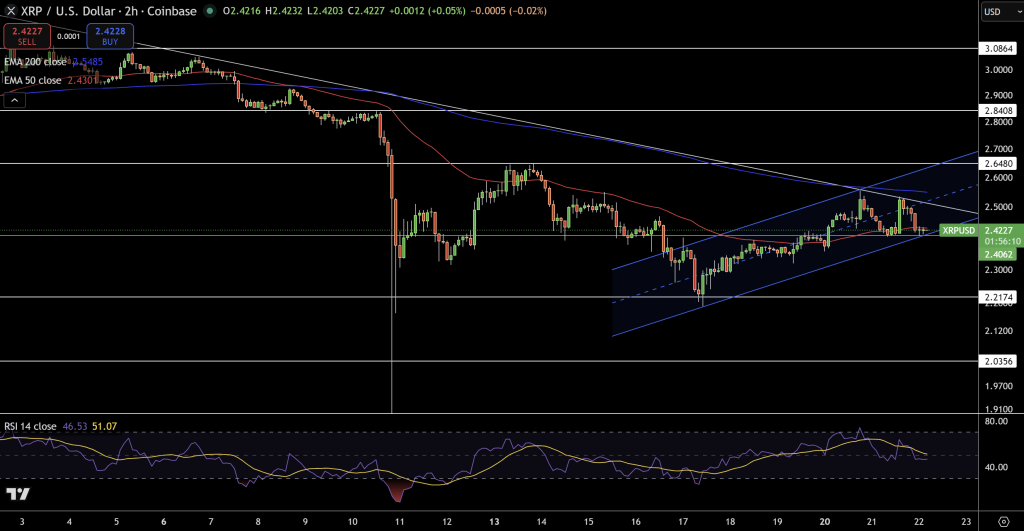Screen dimensions: 1024x531
Task: Click the 2.0356 price level label
Action: (x=1000, y=361)
